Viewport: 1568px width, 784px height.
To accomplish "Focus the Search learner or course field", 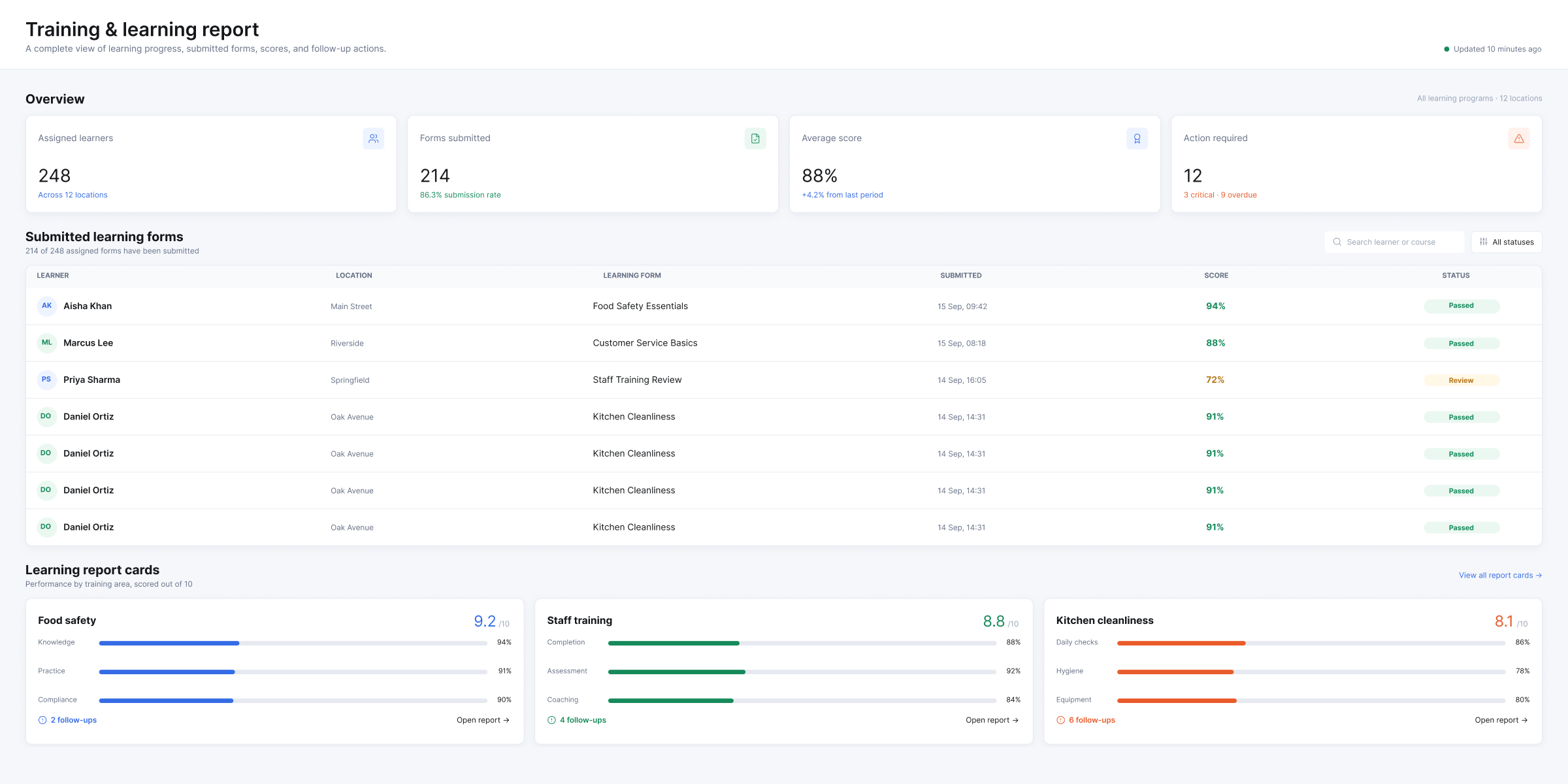I will coord(1395,242).
